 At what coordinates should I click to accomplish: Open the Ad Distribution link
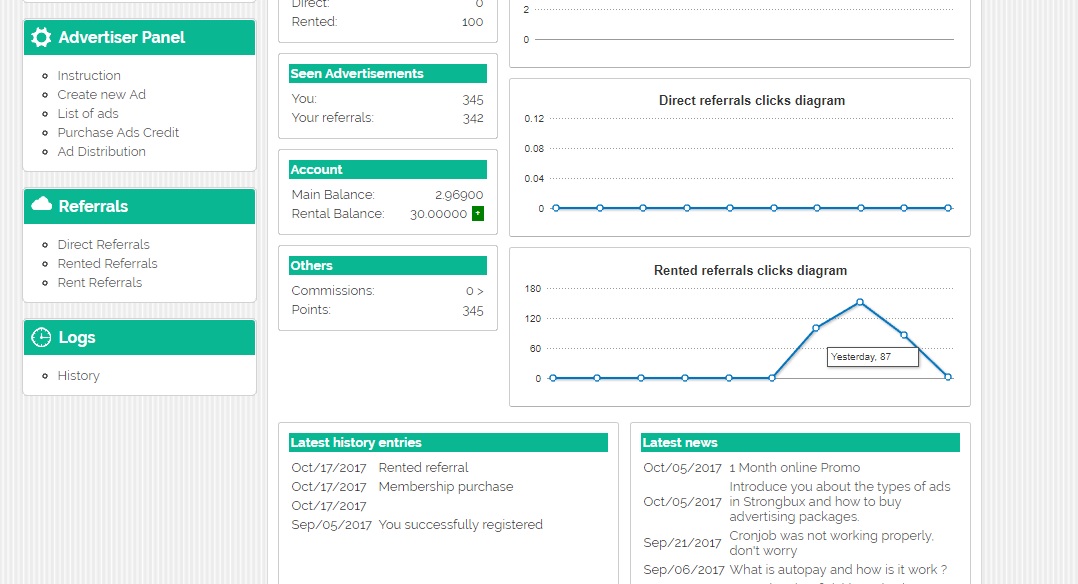click(x=101, y=151)
